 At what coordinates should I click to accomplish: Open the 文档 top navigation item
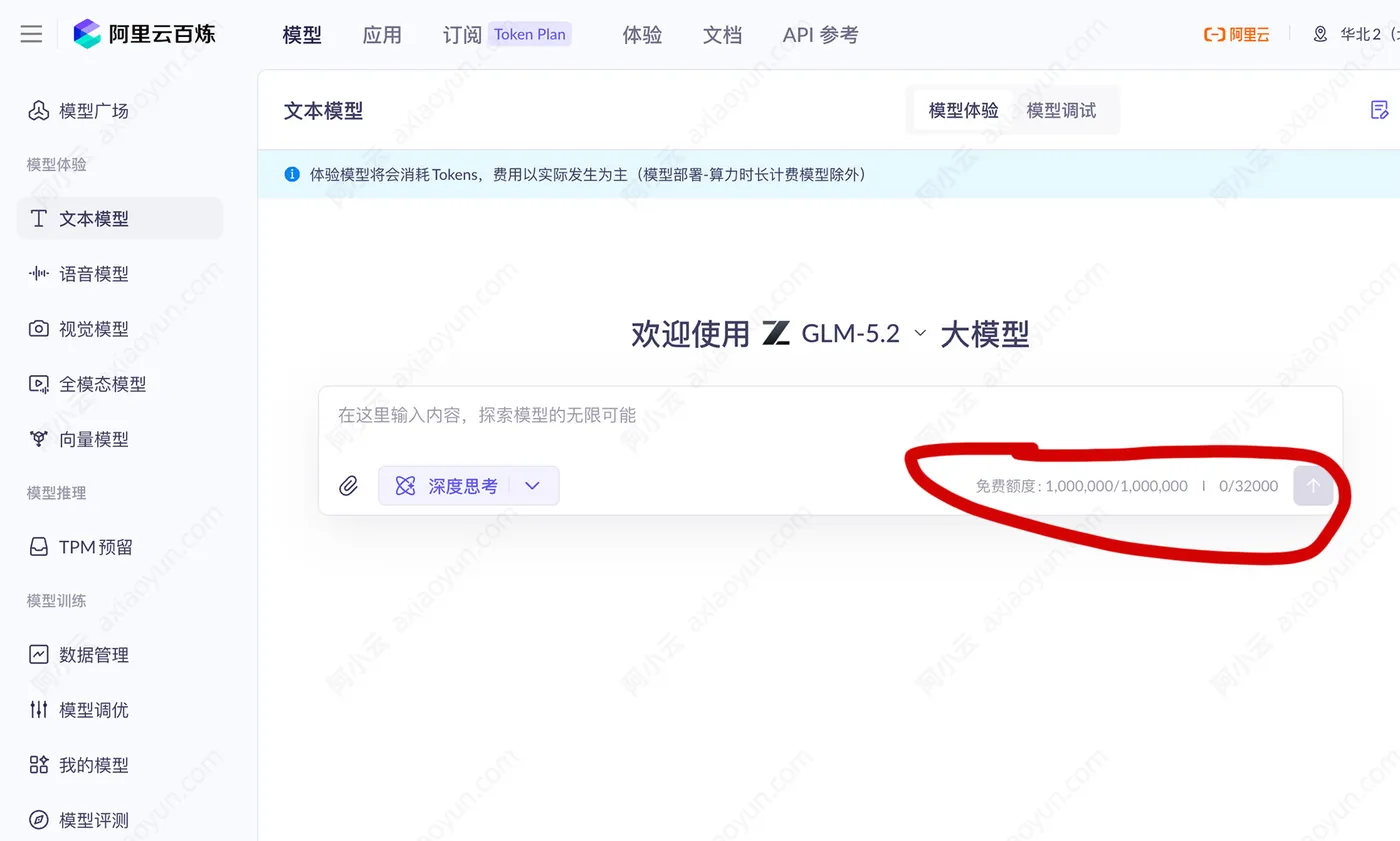(x=722, y=35)
